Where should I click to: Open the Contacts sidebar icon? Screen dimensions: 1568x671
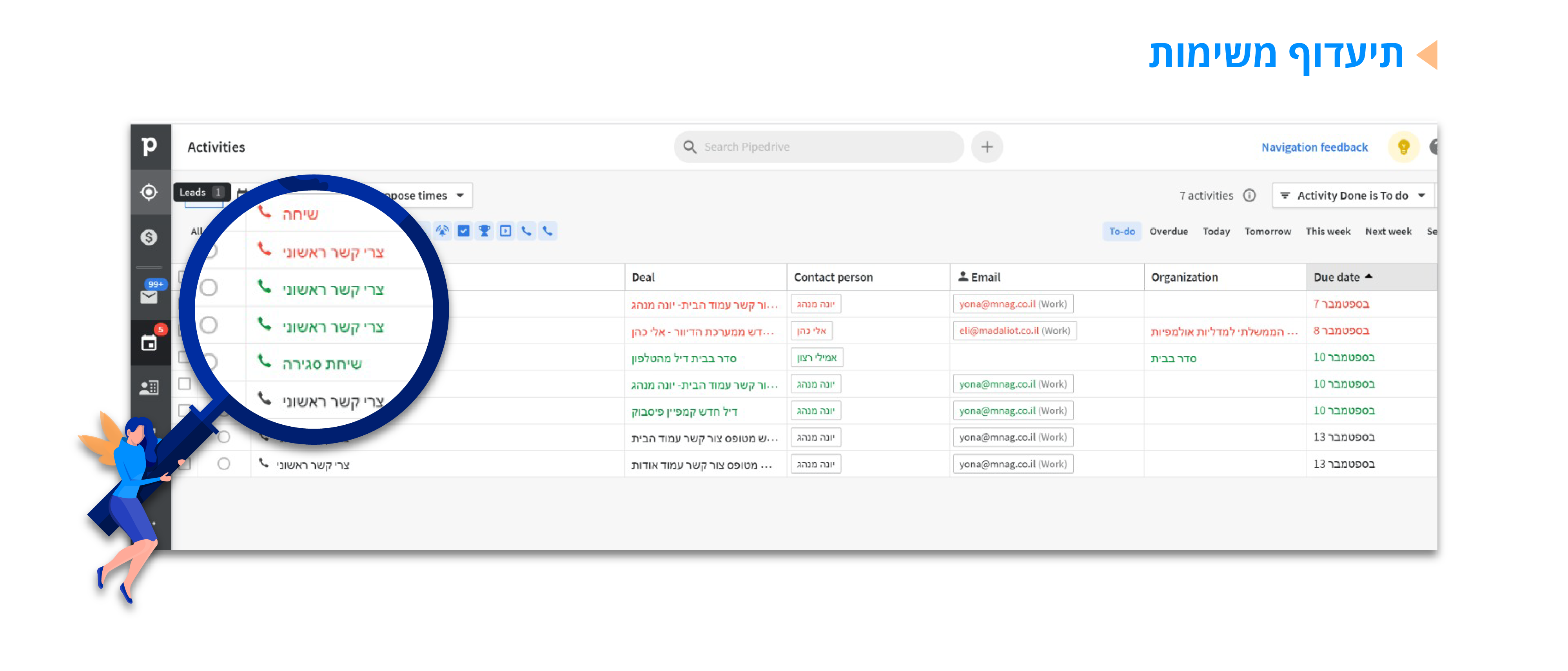(x=150, y=387)
